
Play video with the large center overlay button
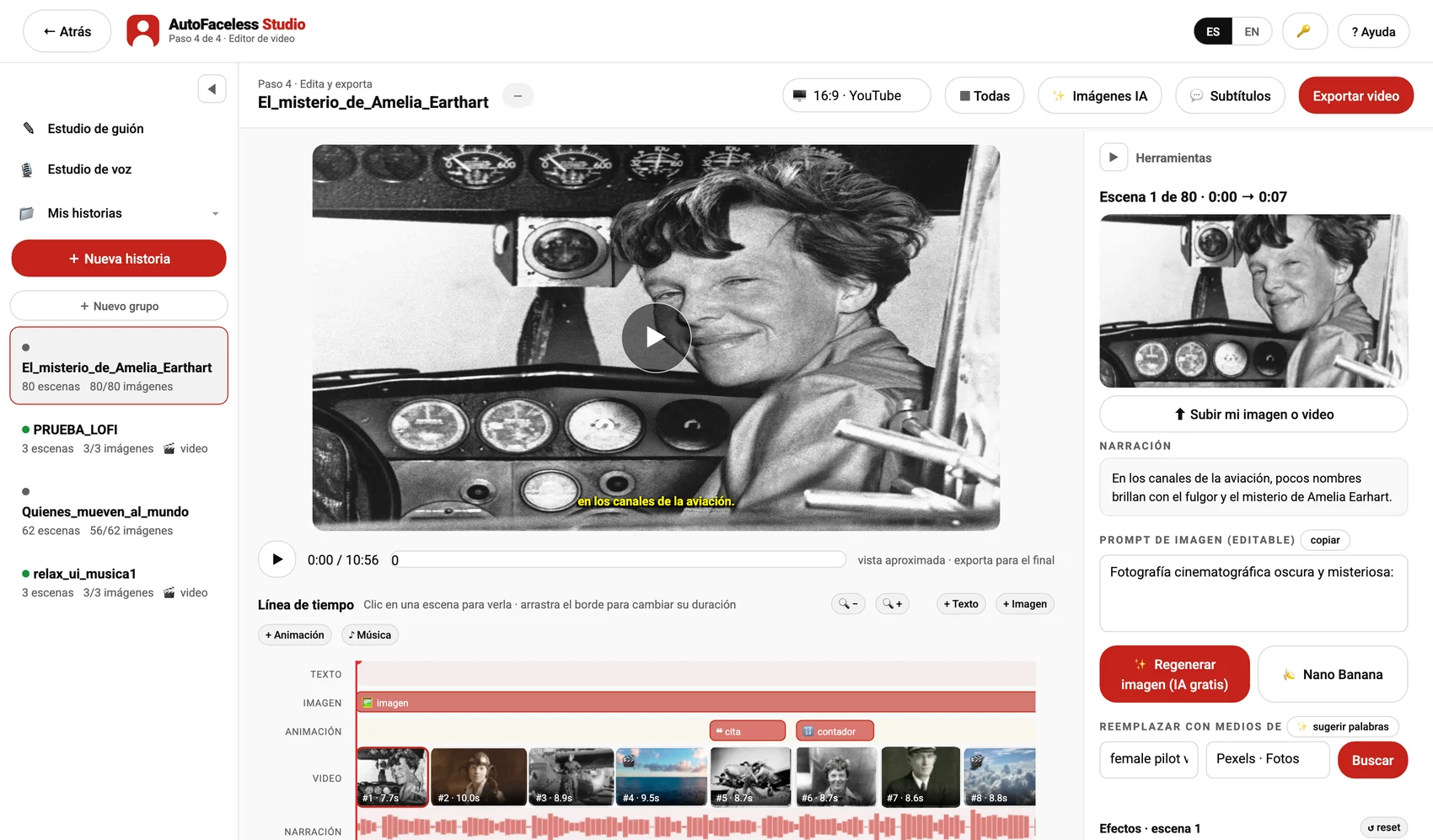coord(656,338)
